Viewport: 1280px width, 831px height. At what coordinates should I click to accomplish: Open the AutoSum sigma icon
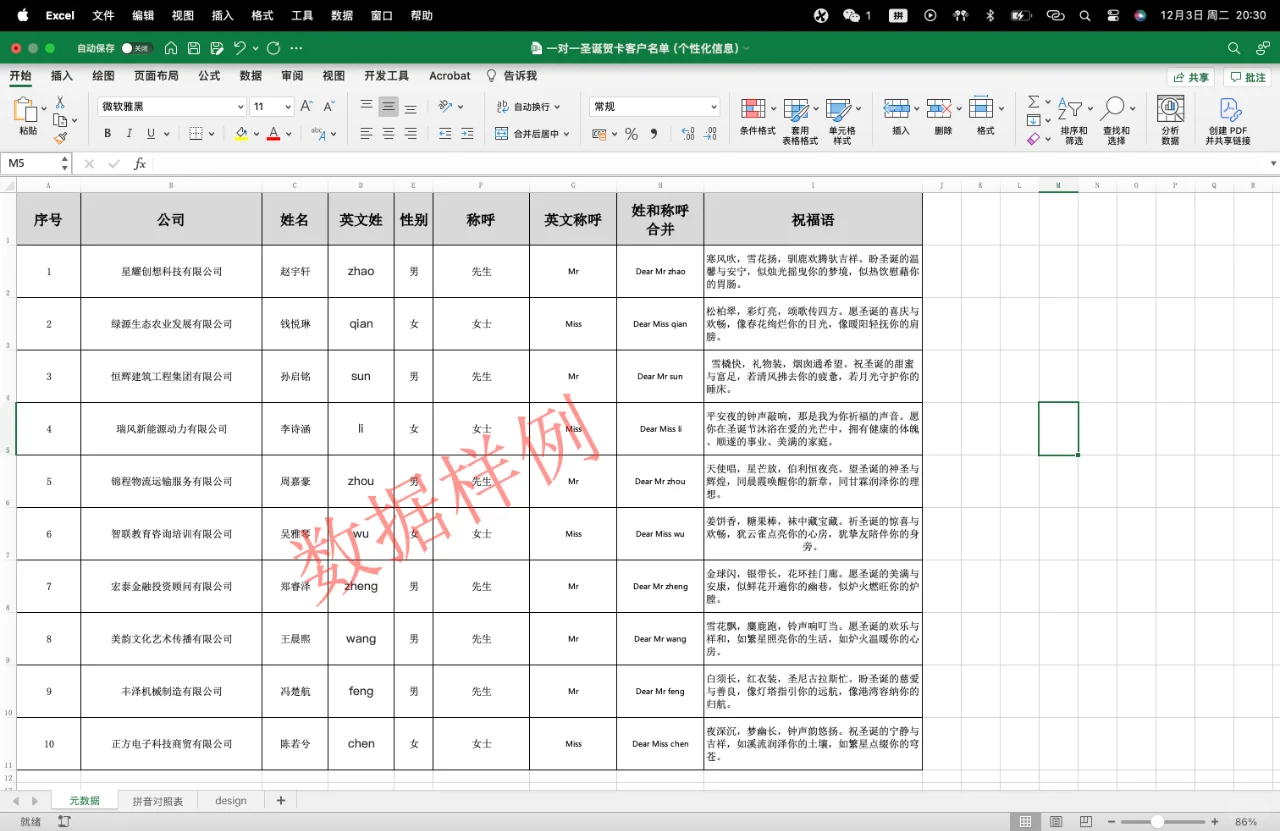point(1032,102)
